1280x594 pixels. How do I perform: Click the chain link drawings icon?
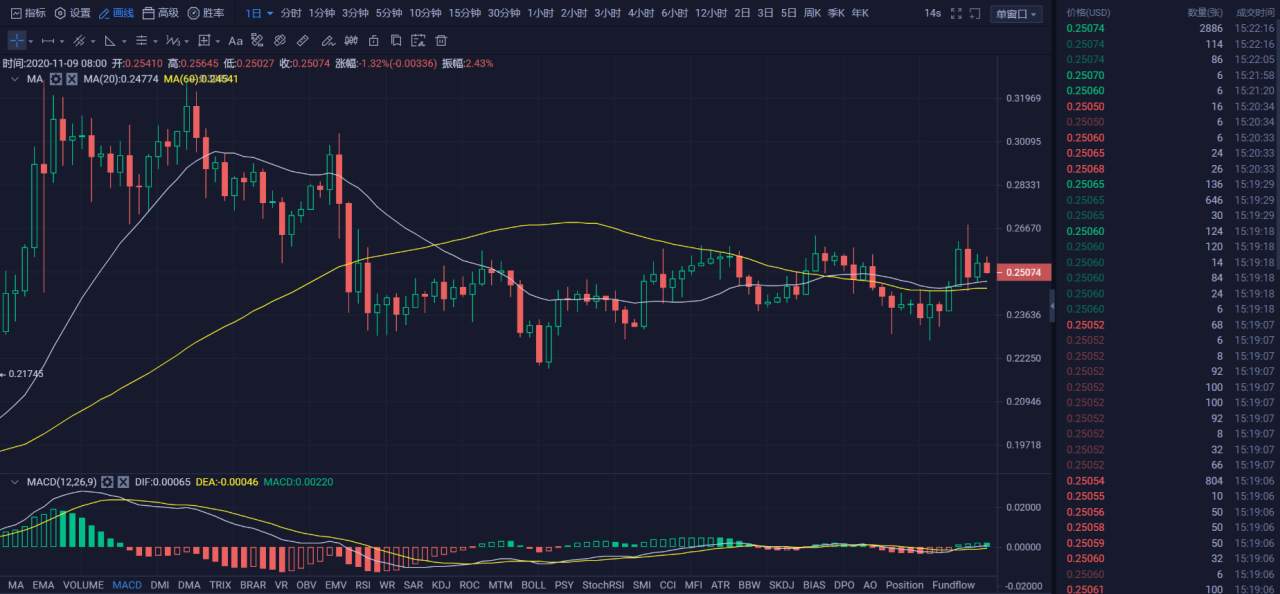[279, 41]
